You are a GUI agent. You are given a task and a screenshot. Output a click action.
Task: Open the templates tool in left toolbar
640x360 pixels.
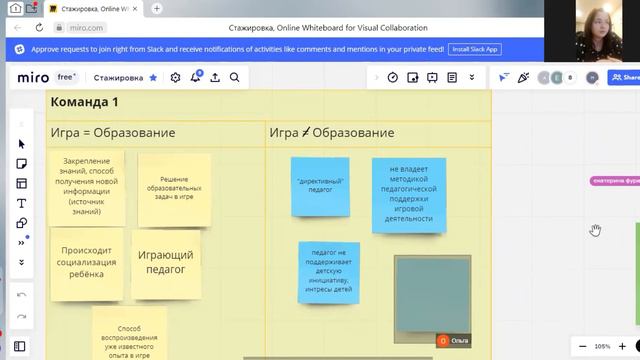coord(22,183)
